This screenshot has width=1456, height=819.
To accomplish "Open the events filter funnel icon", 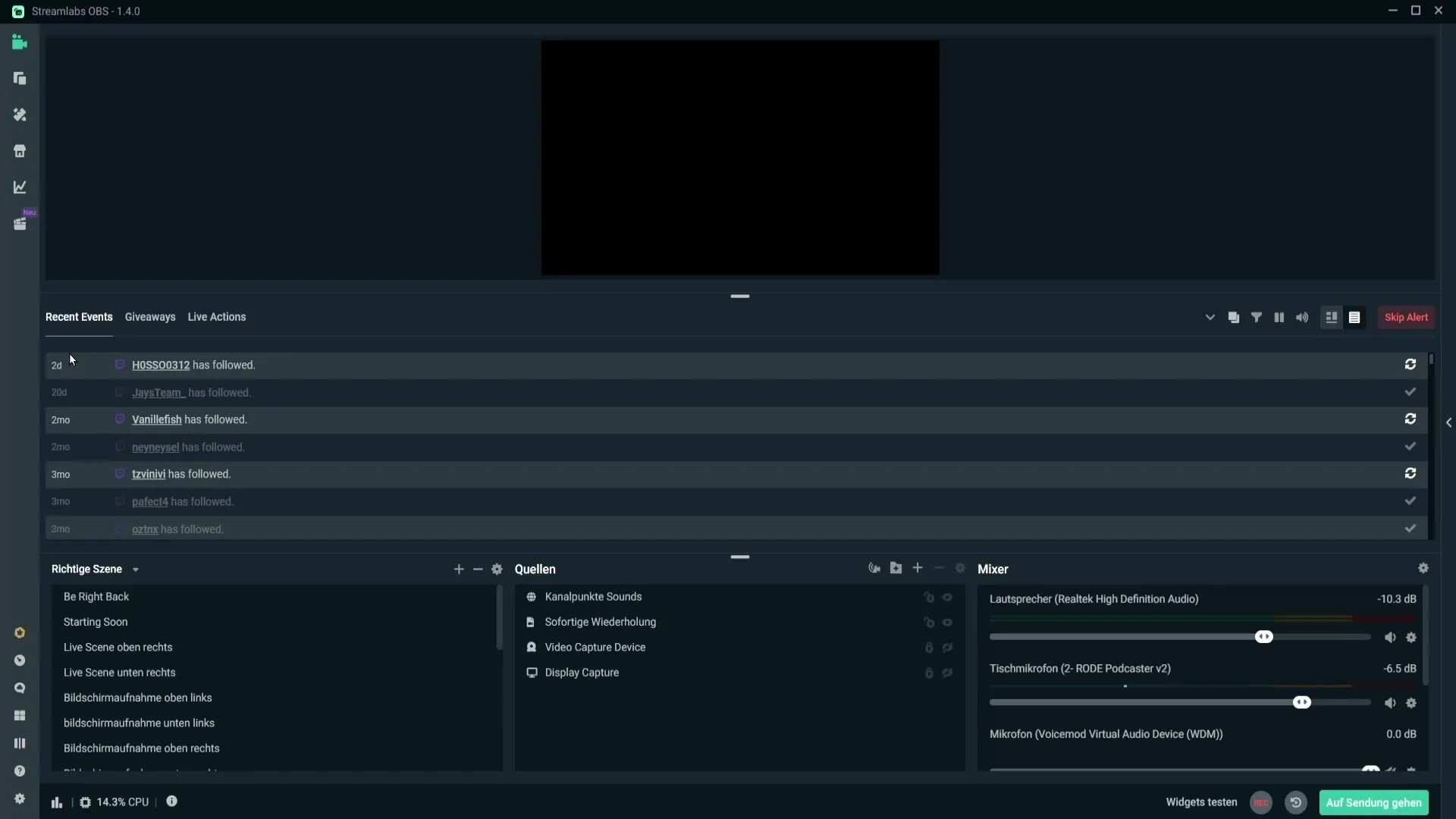I will [1257, 318].
